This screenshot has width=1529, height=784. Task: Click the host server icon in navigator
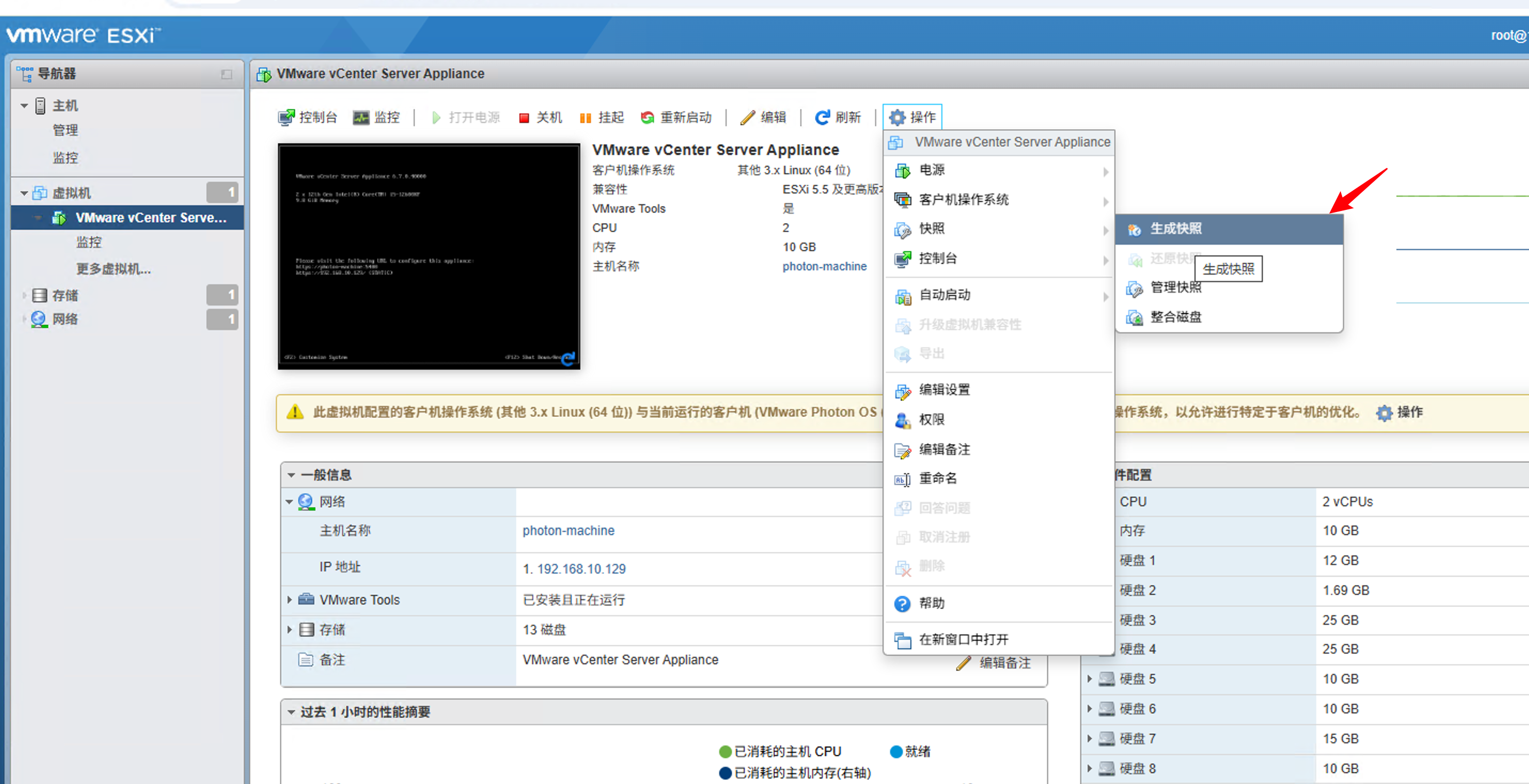pyautogui.click(x=41, y=106)
